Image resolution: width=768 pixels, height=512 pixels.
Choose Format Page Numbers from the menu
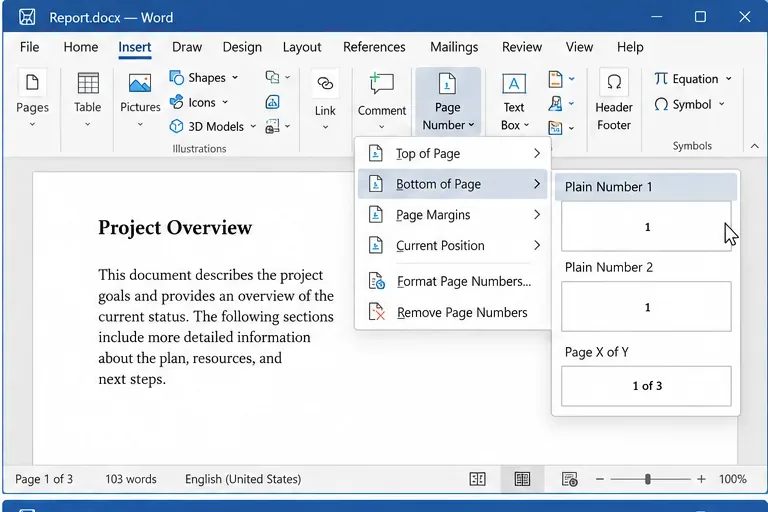tap(453, 281)
